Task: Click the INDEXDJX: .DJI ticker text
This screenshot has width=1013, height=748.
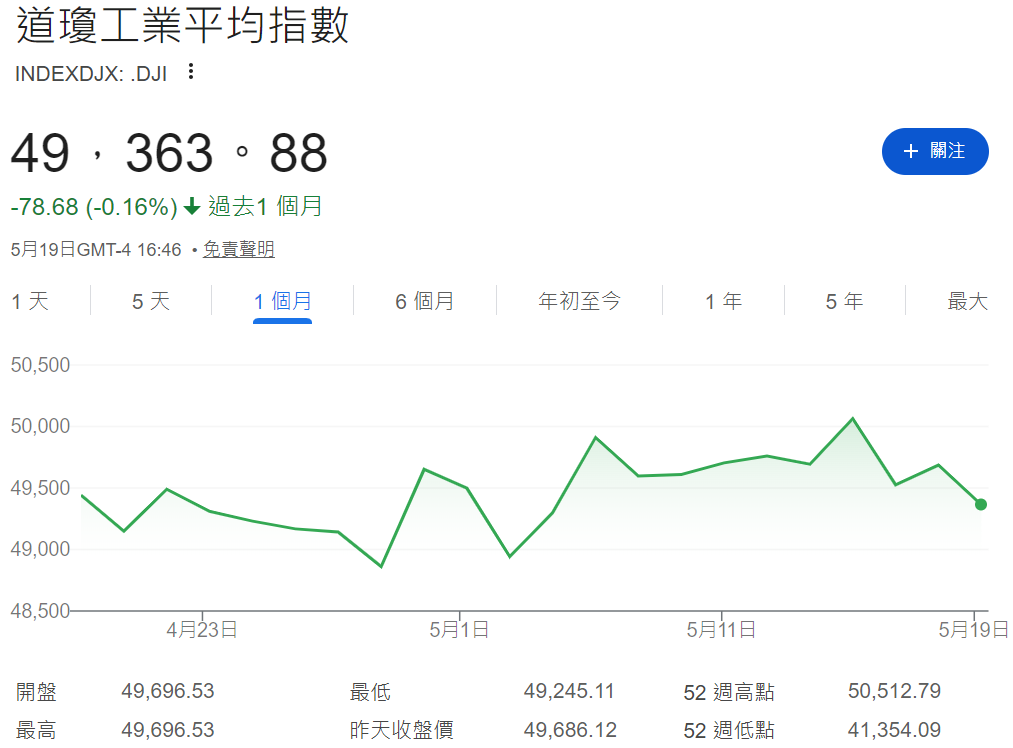Action: pos(91,74)
